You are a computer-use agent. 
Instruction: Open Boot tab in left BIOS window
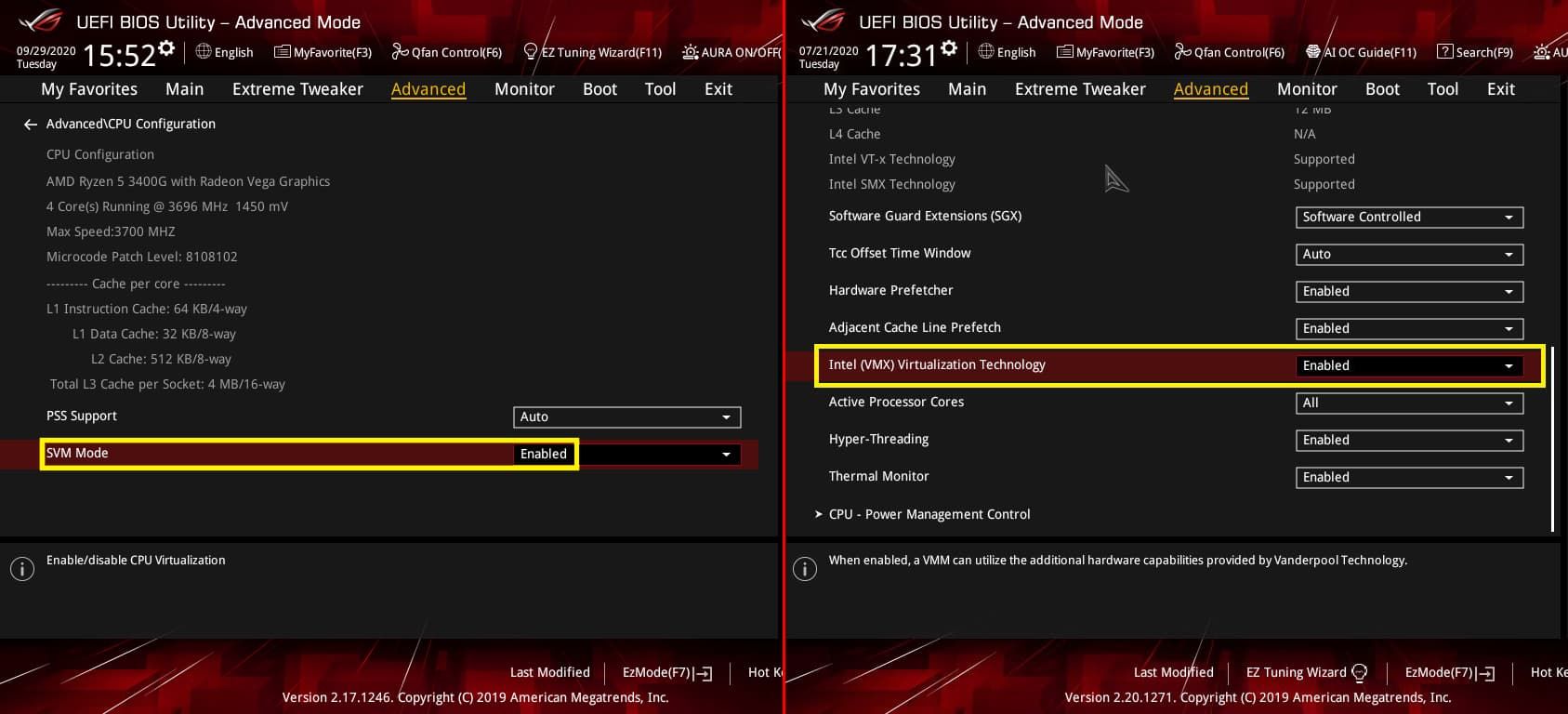point(600,89)
